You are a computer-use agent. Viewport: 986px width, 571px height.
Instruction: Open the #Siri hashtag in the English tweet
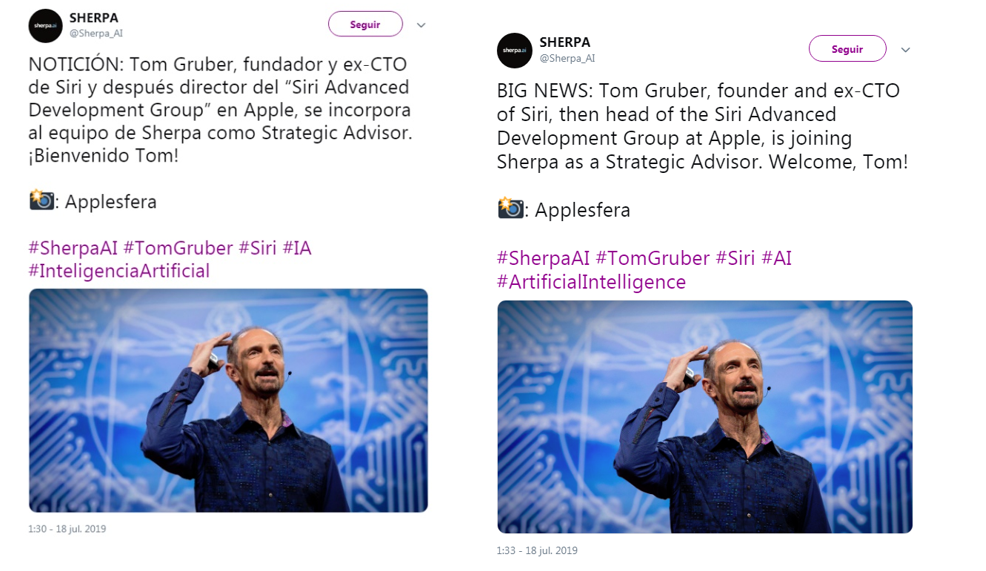click(x=735, y=258)
